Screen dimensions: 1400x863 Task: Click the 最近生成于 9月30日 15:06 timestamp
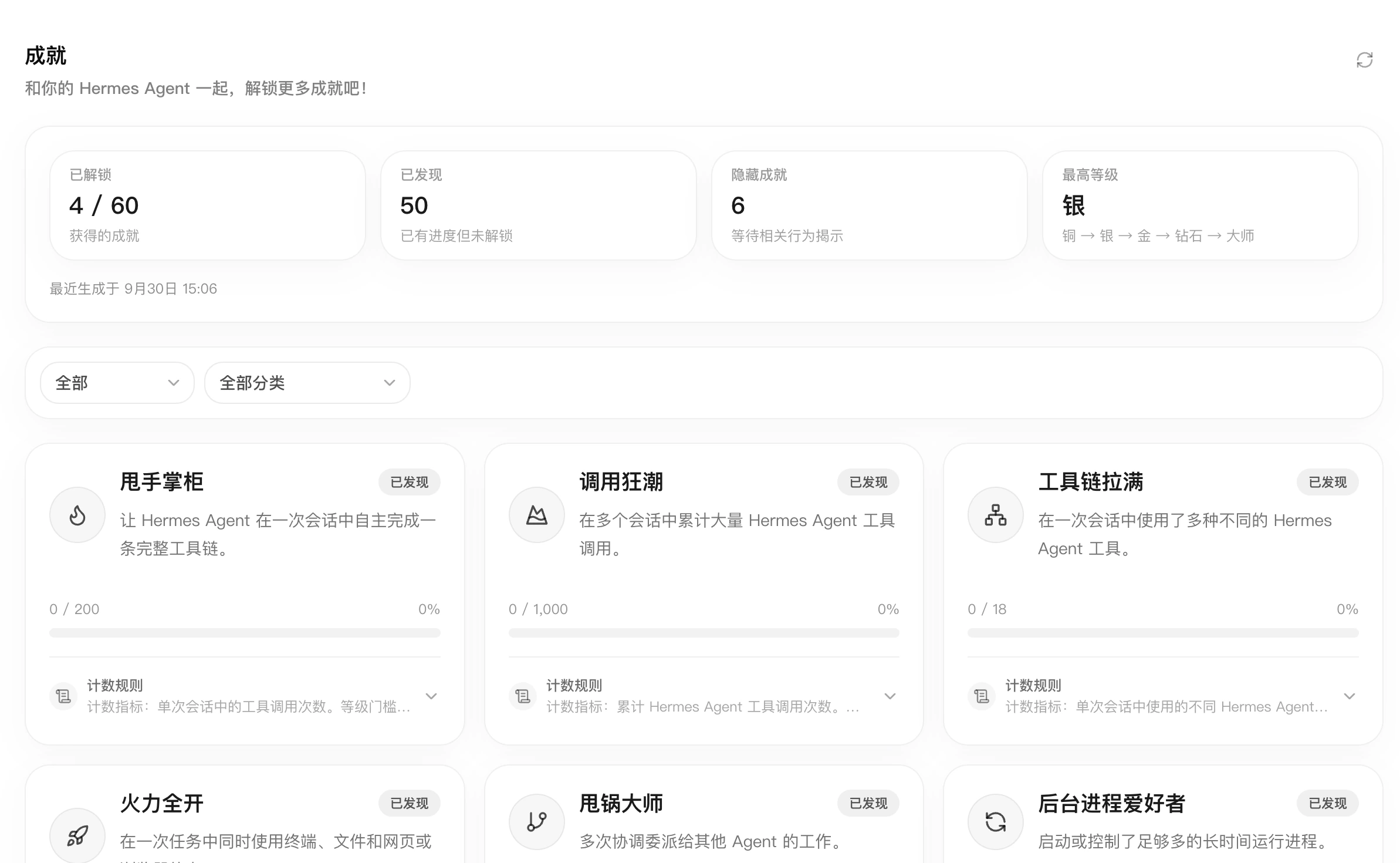click(133, 289)
